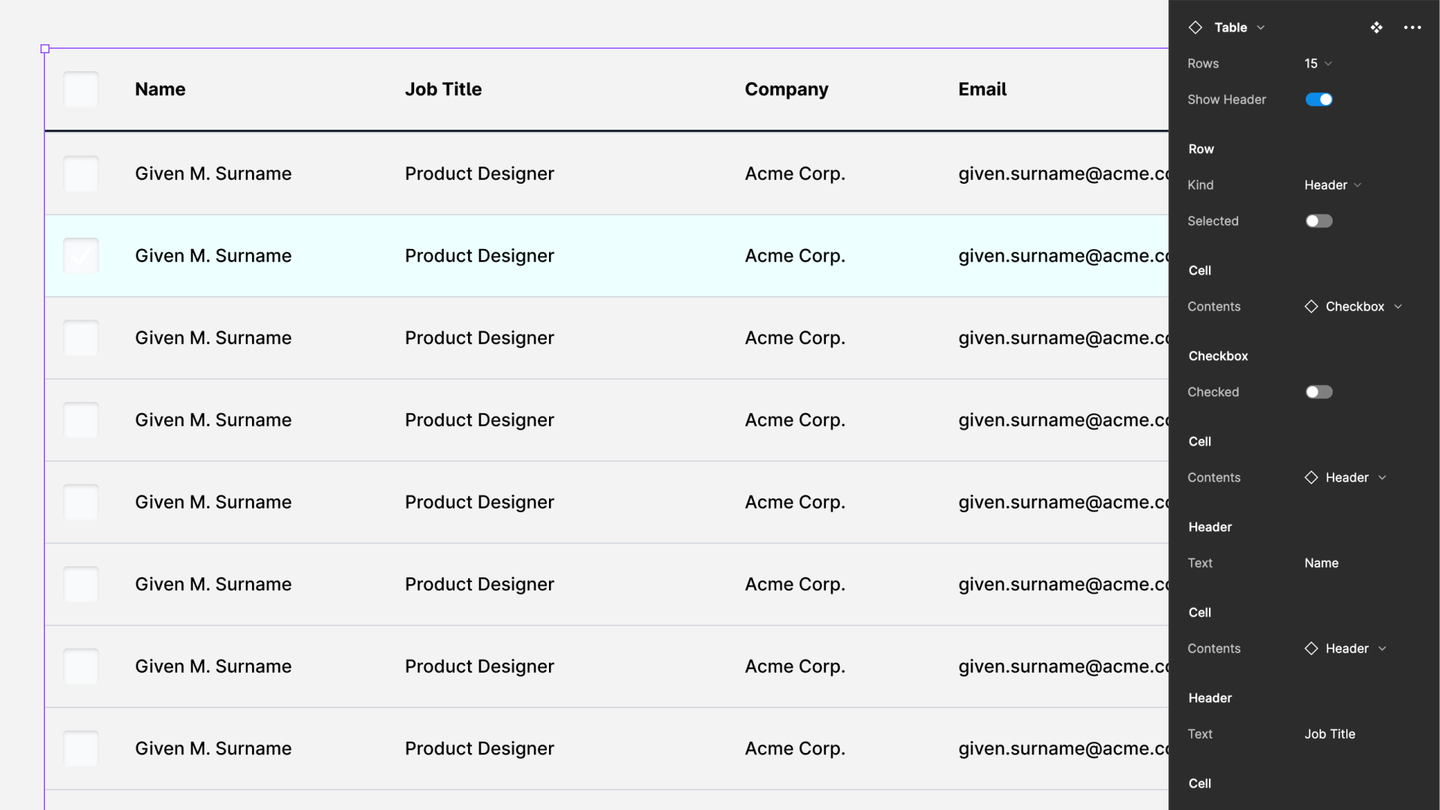This screenshot has width=1440, height=810.
Task: Enable the Row Selected toggle
Action: pyautogui.click(x=1318, y=221)
